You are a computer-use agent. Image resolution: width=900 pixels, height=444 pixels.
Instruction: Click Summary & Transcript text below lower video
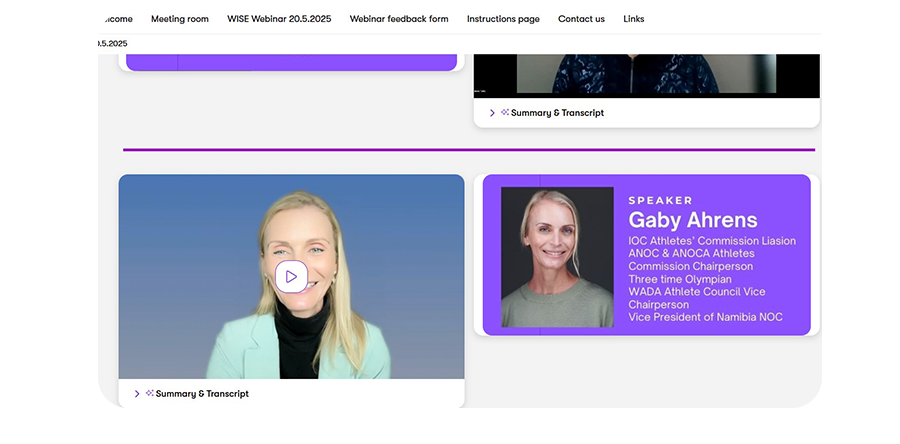(x=202, y=394)
